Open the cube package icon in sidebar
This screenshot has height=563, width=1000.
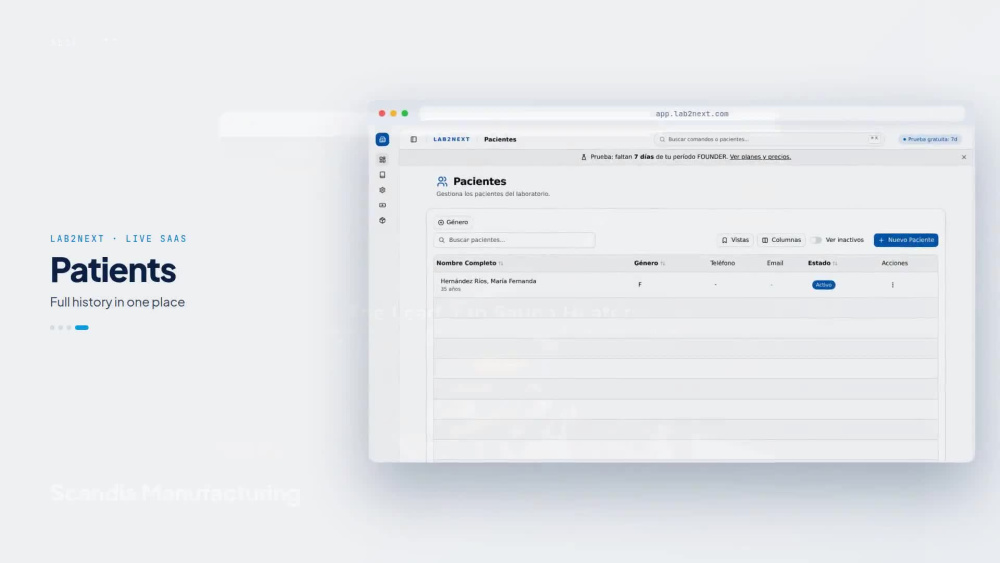[x=382, y=221]
